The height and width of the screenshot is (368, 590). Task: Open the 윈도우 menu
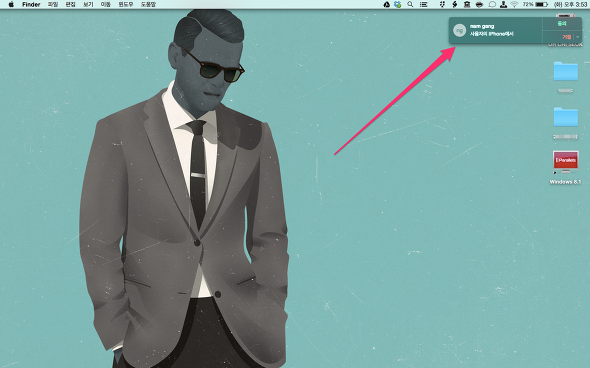coord(125,5)
